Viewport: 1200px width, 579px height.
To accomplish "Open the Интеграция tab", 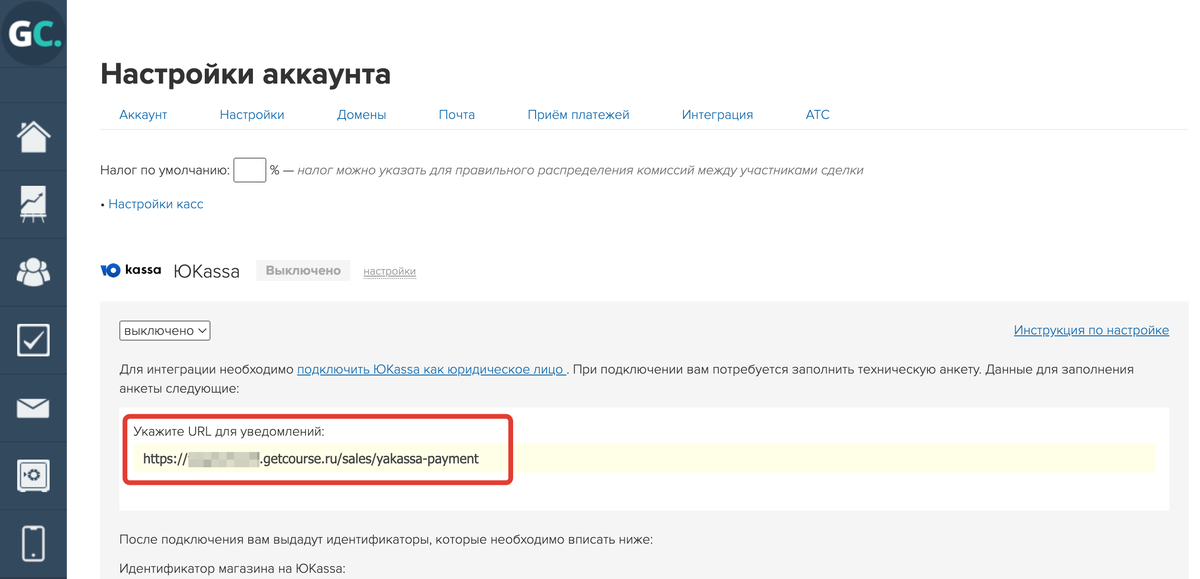I will tap(717, 114).
